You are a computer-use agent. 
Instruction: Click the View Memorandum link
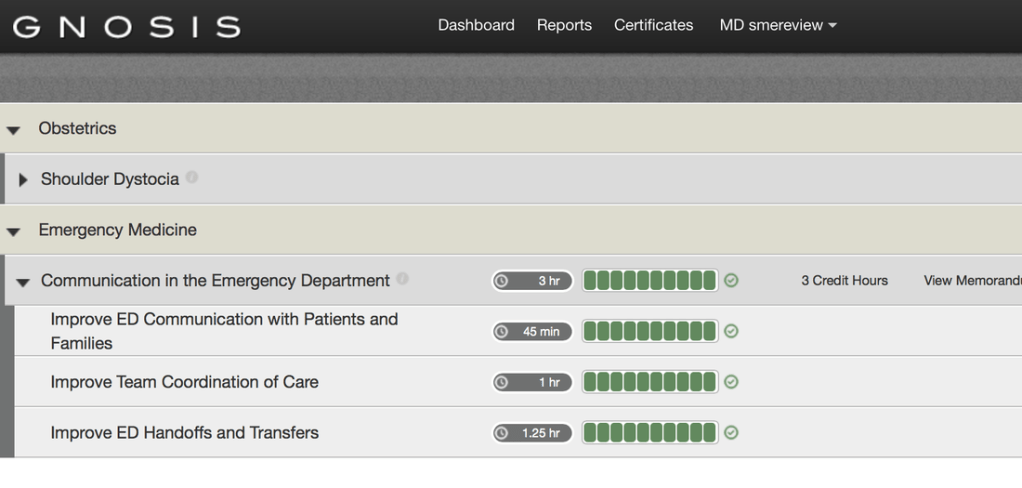972,281
